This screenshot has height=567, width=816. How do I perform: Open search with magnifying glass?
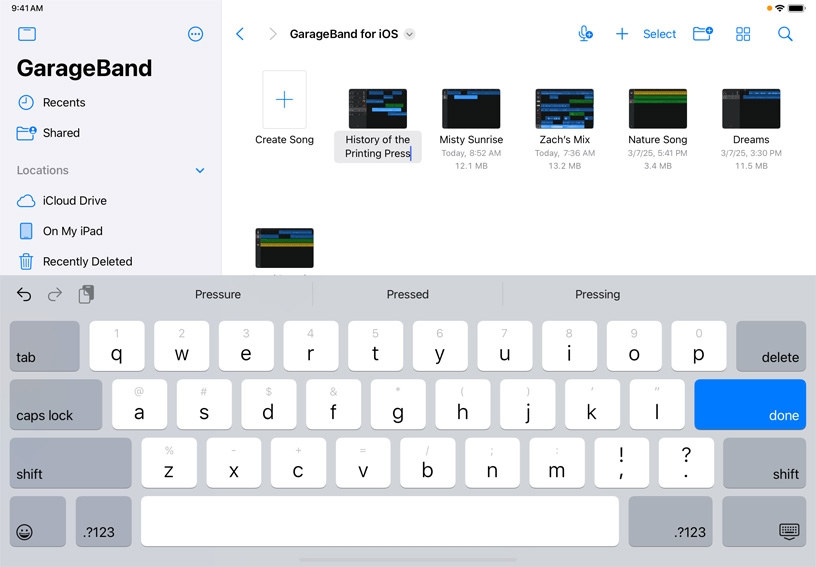coord(785,34)
